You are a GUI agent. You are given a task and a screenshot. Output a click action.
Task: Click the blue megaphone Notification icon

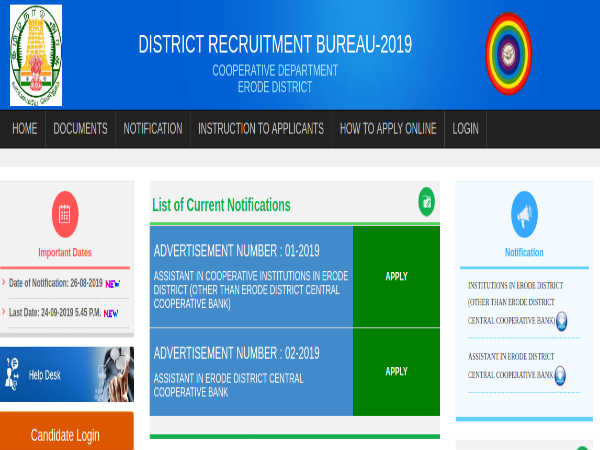[524, 213]
